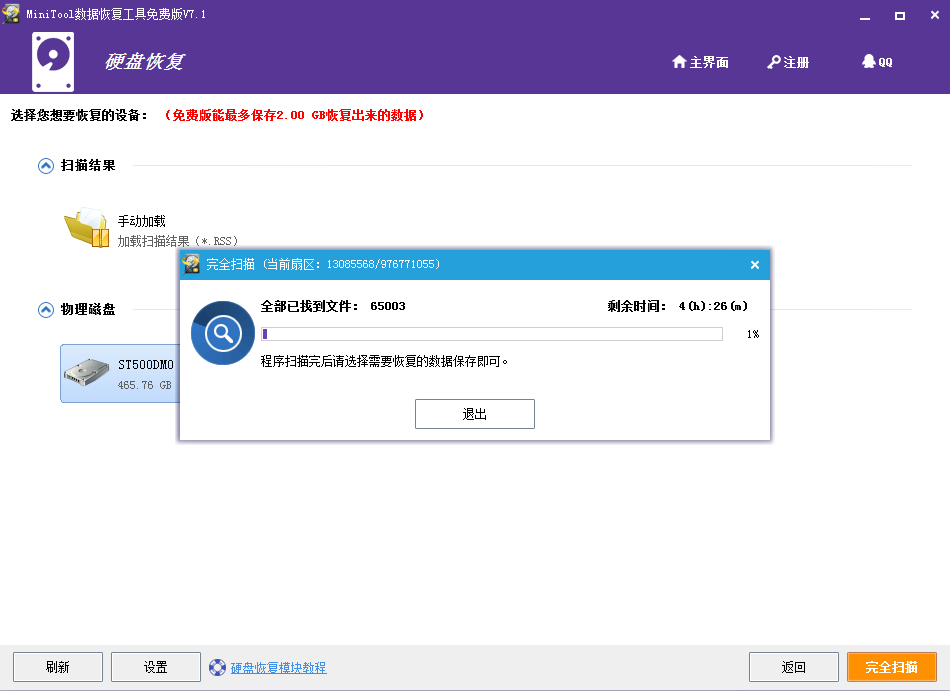Open the 注册 registration option

tap(788, 62)
